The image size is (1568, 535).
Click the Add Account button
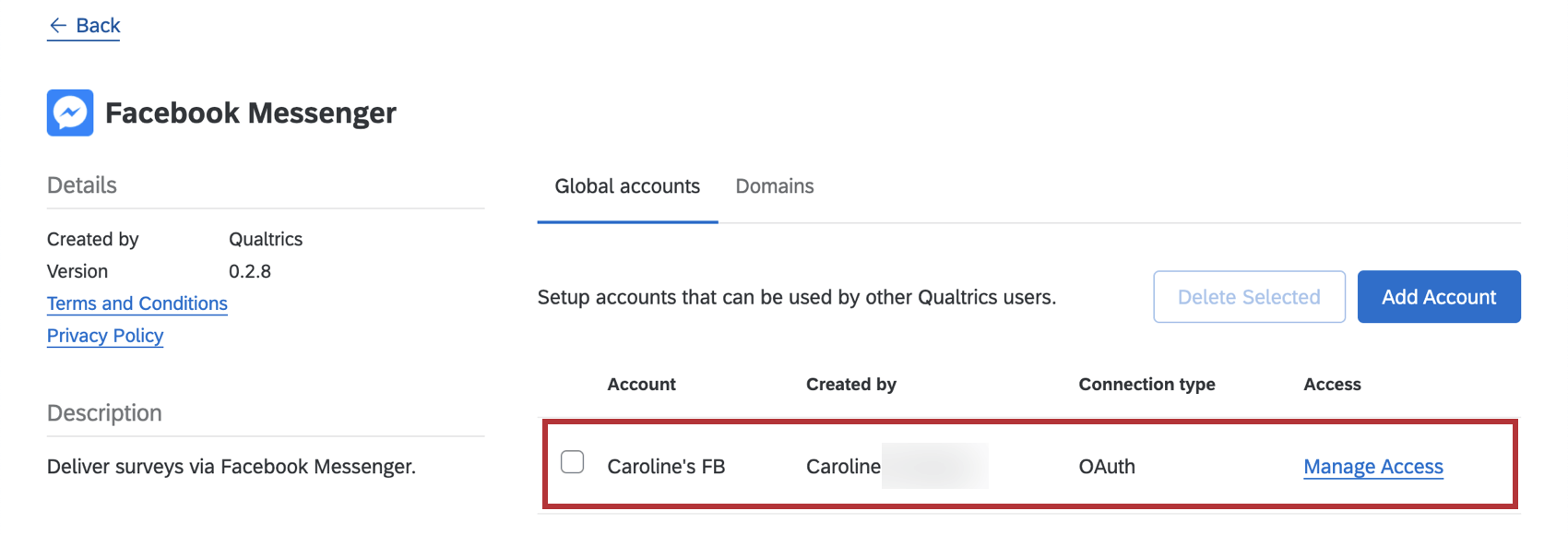click(1439, 297)
